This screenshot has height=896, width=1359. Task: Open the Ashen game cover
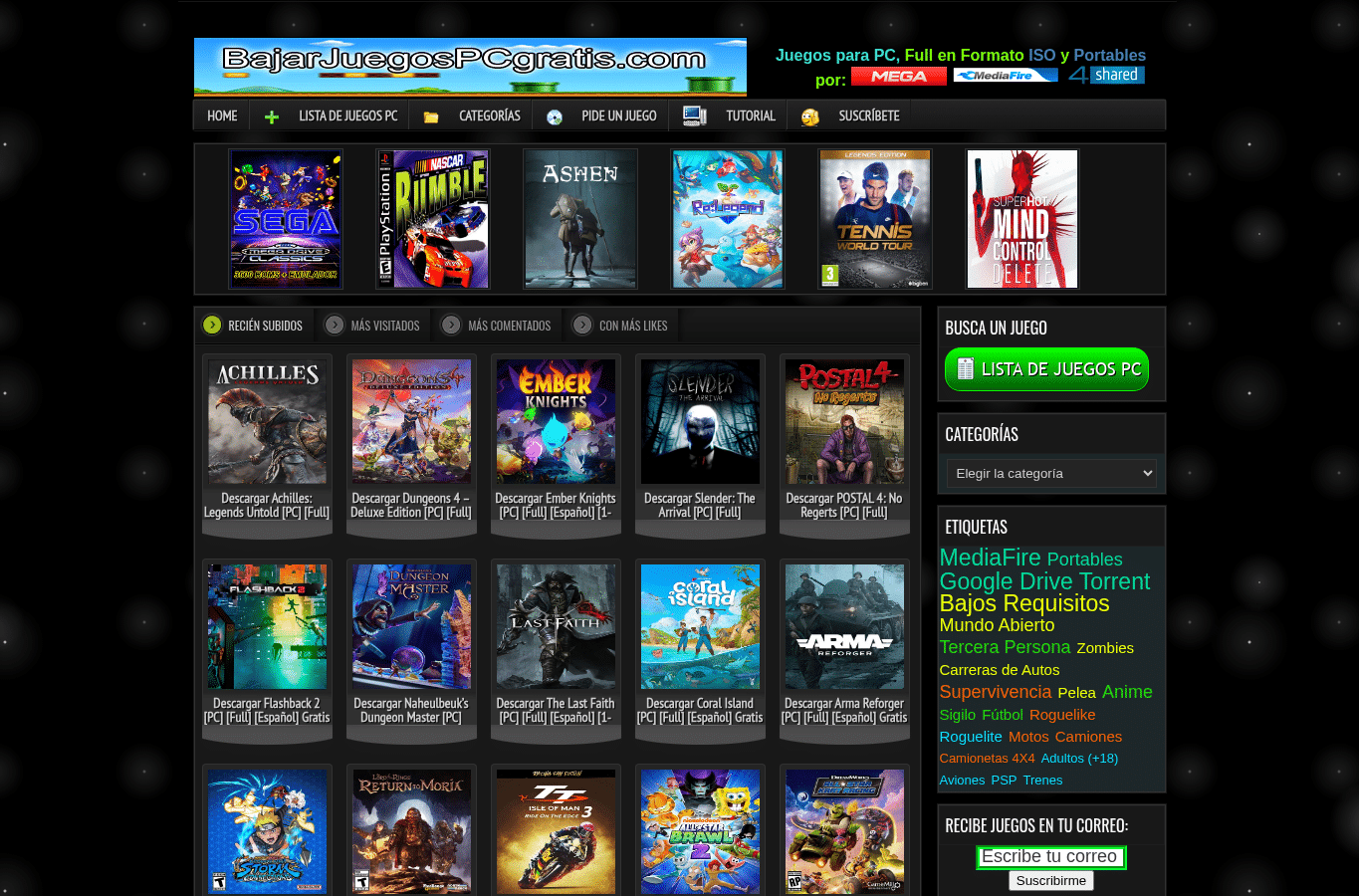coord(580,219)
